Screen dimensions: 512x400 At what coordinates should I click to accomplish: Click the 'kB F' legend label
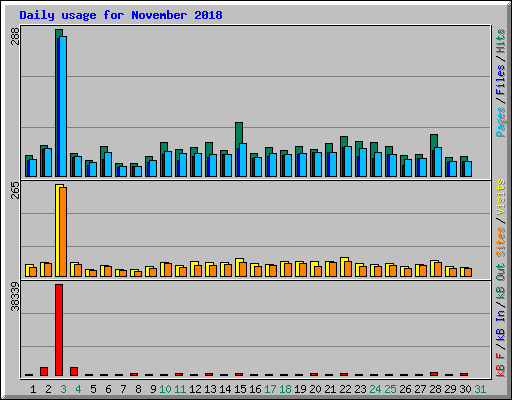click(500, 365)
